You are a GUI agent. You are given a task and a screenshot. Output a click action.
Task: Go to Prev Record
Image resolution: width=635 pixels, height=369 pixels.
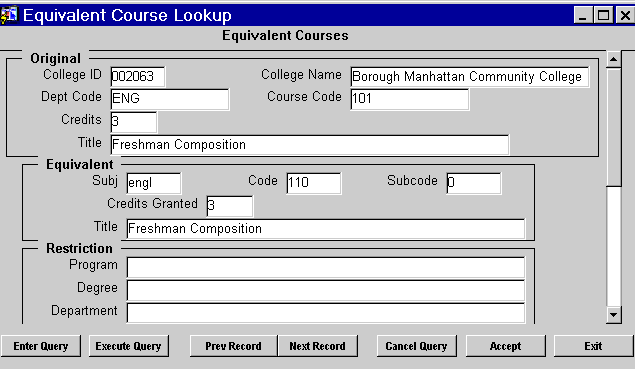point(233,346)
